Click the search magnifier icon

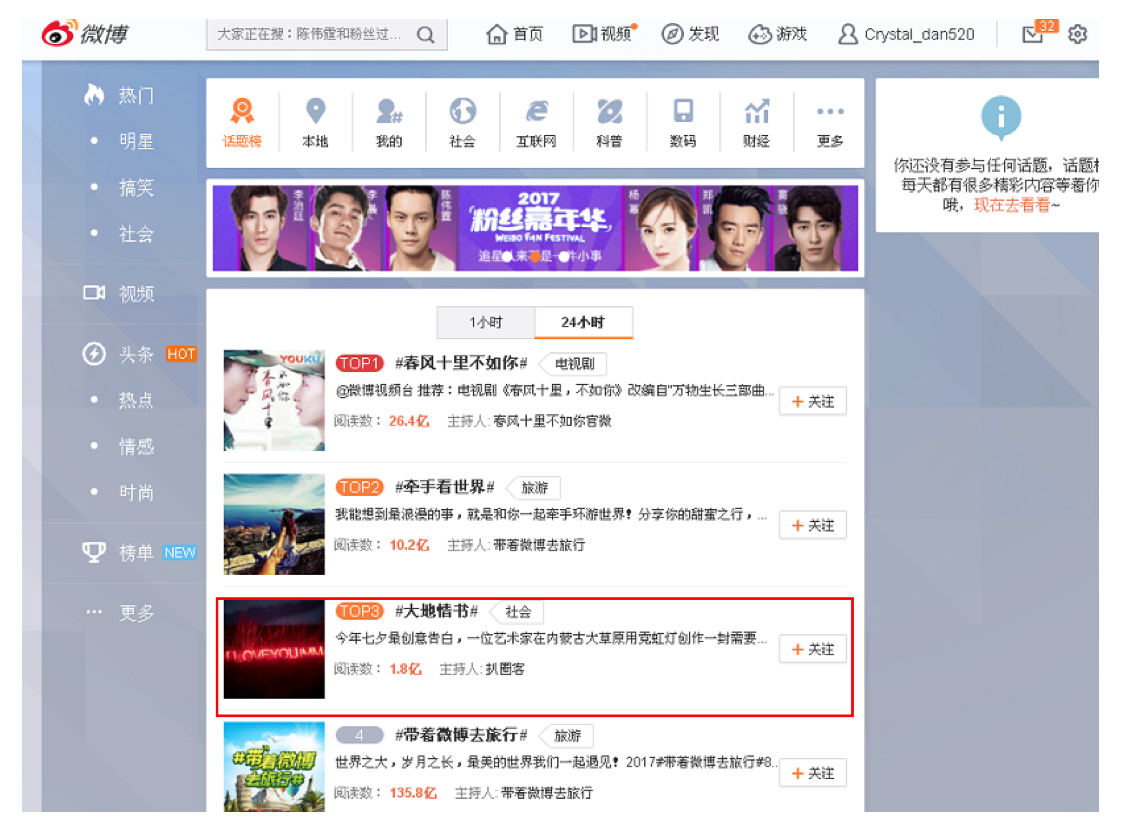point(426,35)
